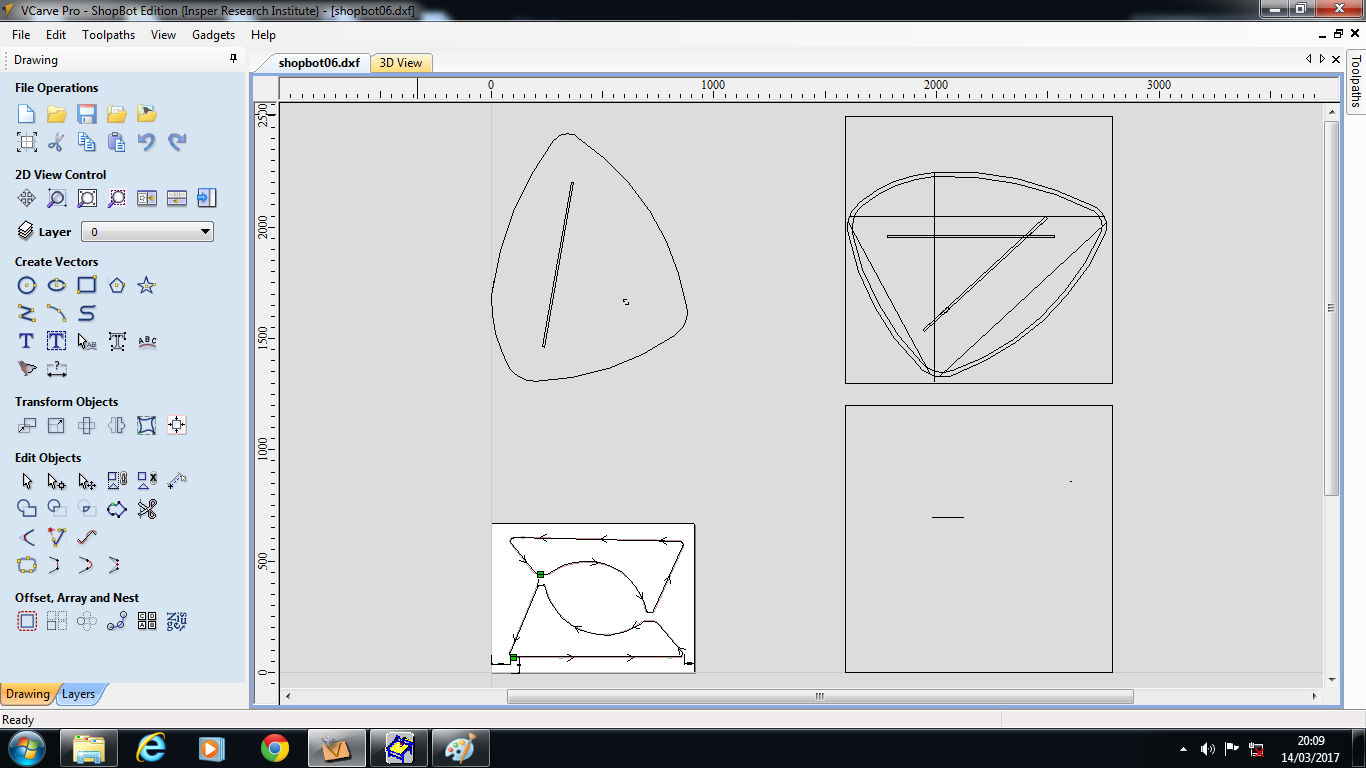Select the Draw Text tool
The width and height of the screenshot is (1366, 768).
(27, 341)
